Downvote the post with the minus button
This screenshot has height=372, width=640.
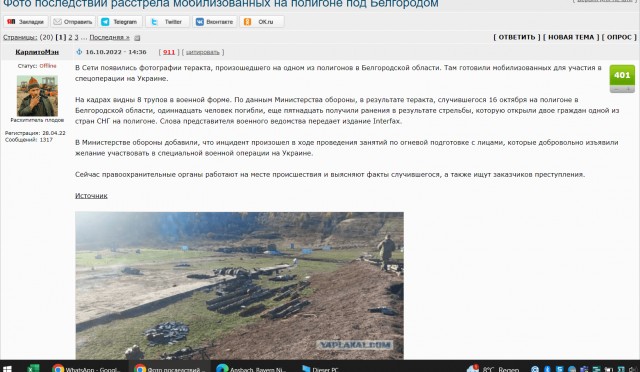point(616,89)
